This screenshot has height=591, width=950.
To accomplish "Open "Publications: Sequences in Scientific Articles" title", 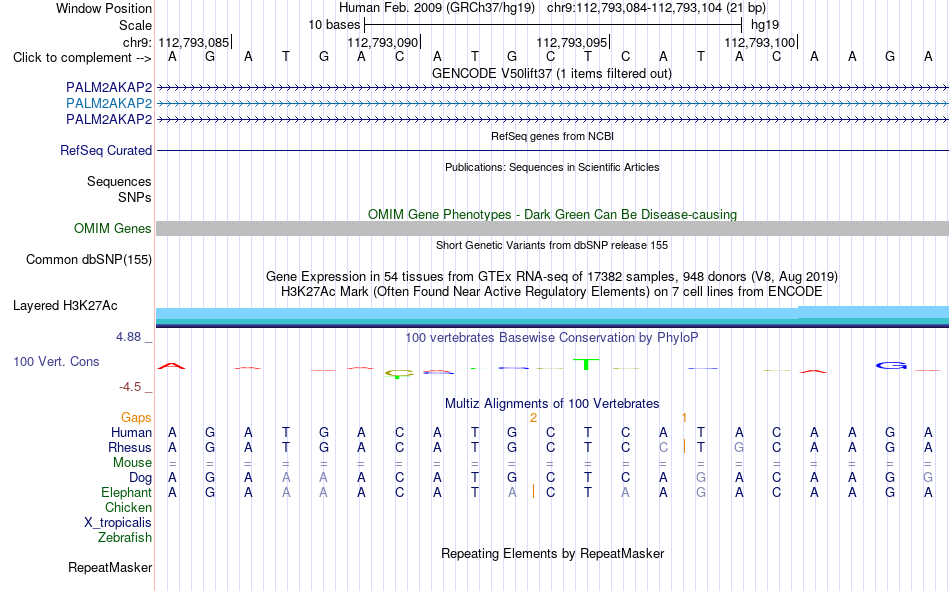I will 552,167.
